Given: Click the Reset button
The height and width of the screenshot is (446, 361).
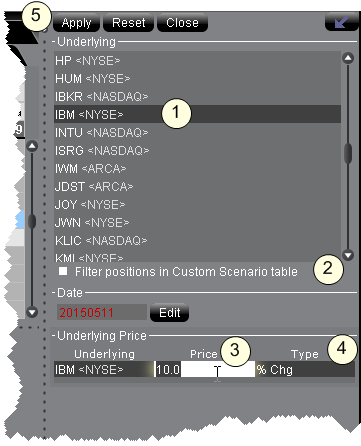Looking at the screenshot, I should tap(128, 23).
